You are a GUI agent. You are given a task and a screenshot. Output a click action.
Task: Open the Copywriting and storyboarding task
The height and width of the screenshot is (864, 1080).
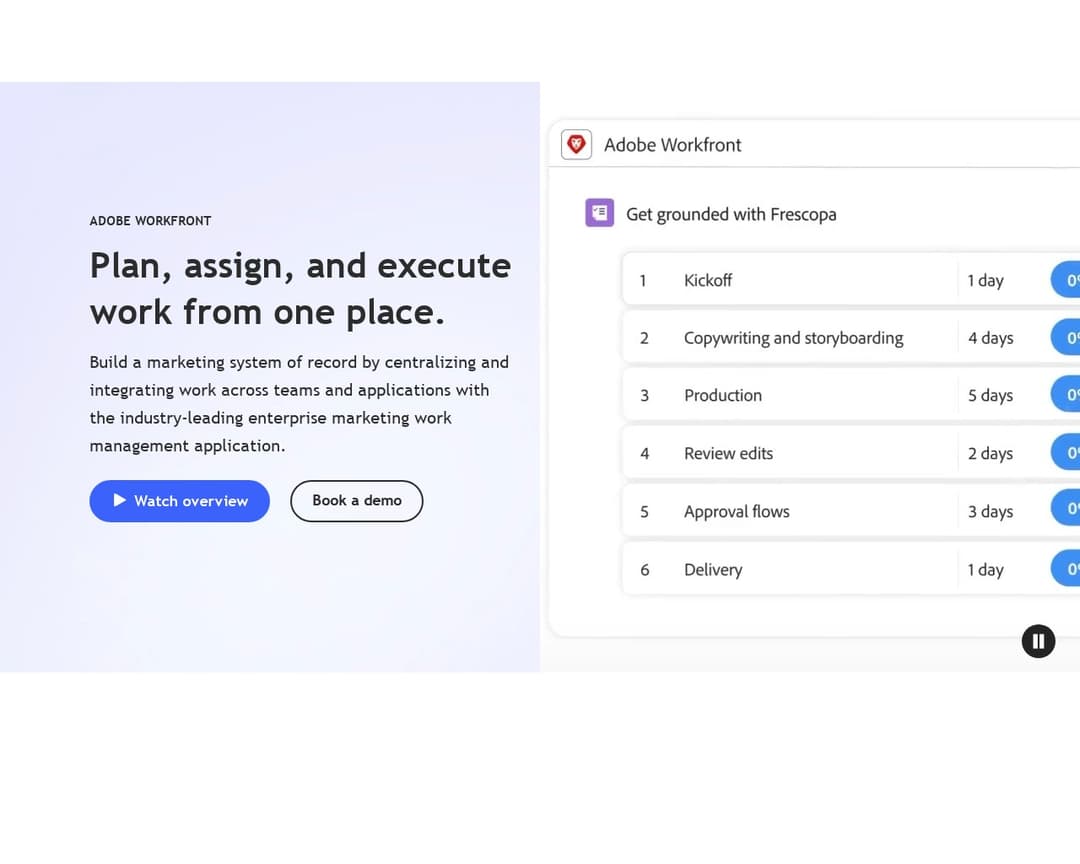tap(851, 338)
